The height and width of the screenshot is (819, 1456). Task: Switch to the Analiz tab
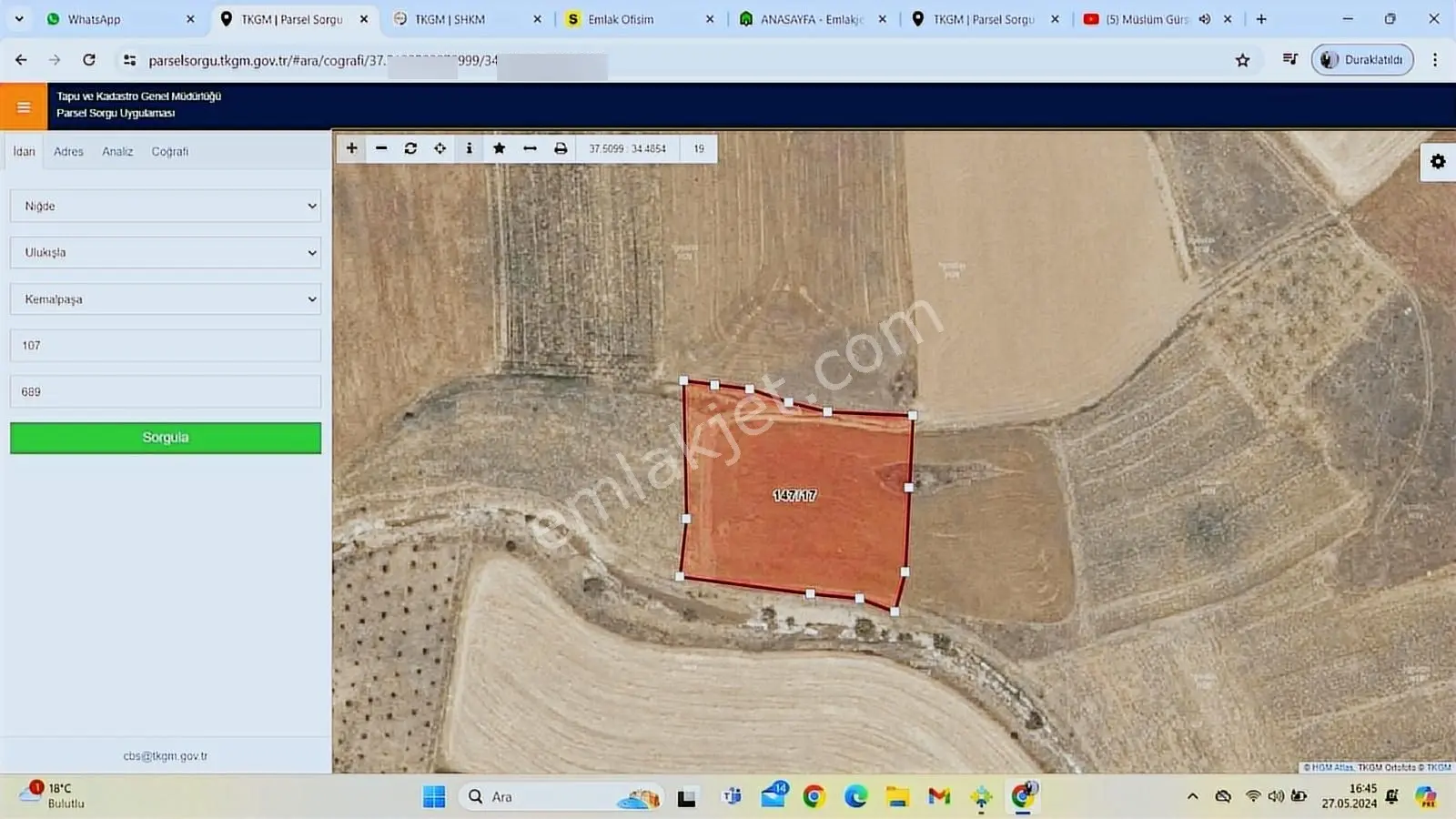pos(117,151)
